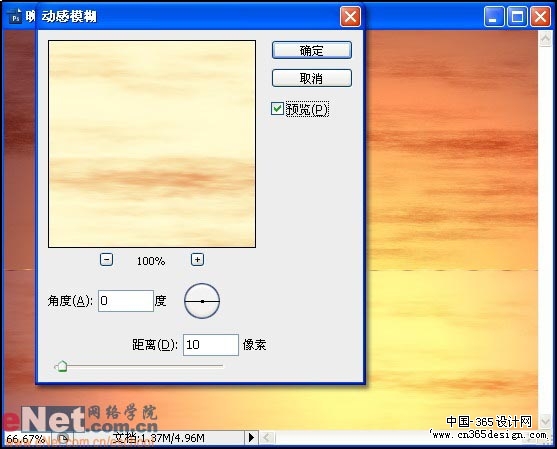Click the horizontal scrollbar left arrow
The image size is (557, 449).
(x=267, y=437)
